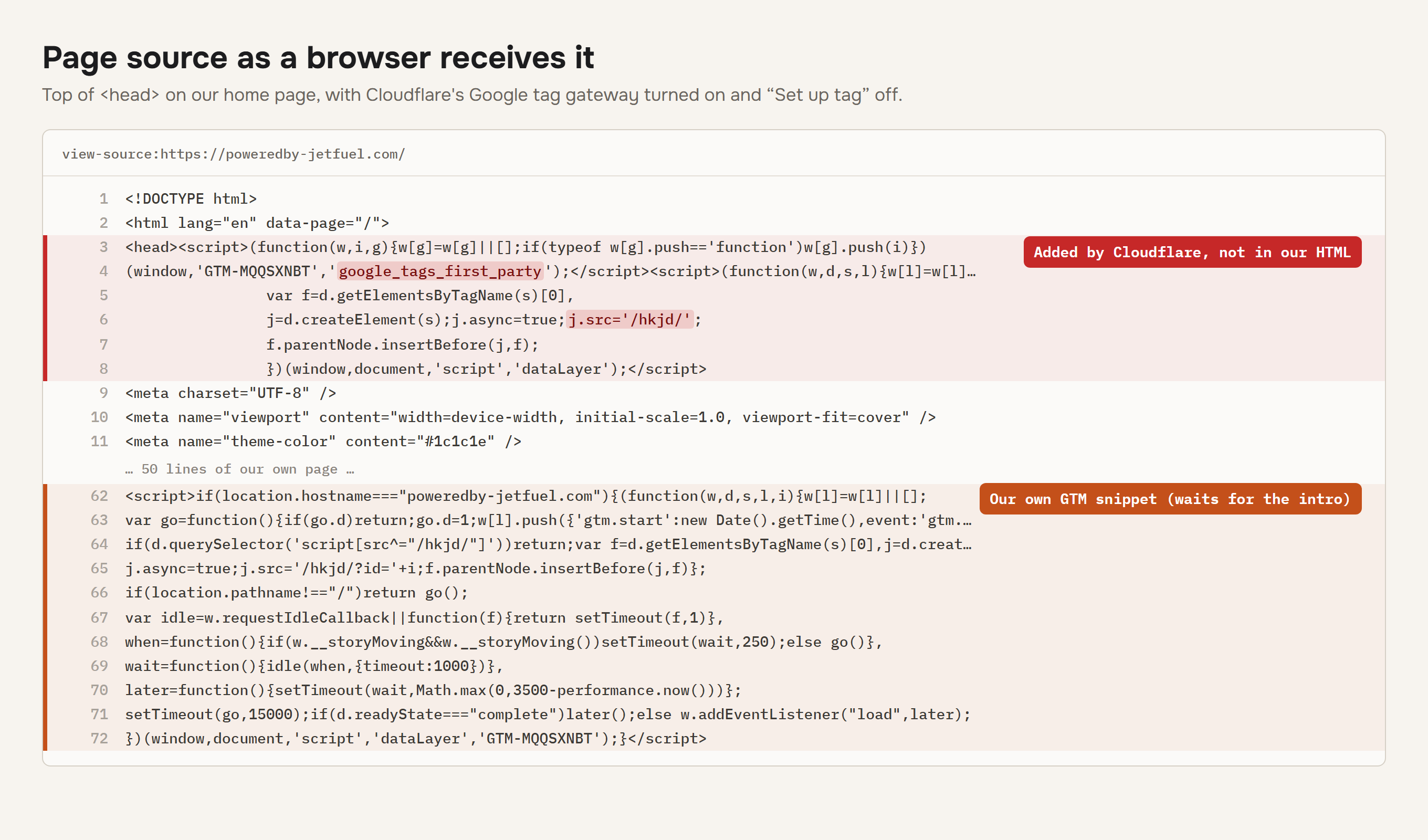Click the '<meta charset="UTF-8" />' line

[x=230, y=393]
